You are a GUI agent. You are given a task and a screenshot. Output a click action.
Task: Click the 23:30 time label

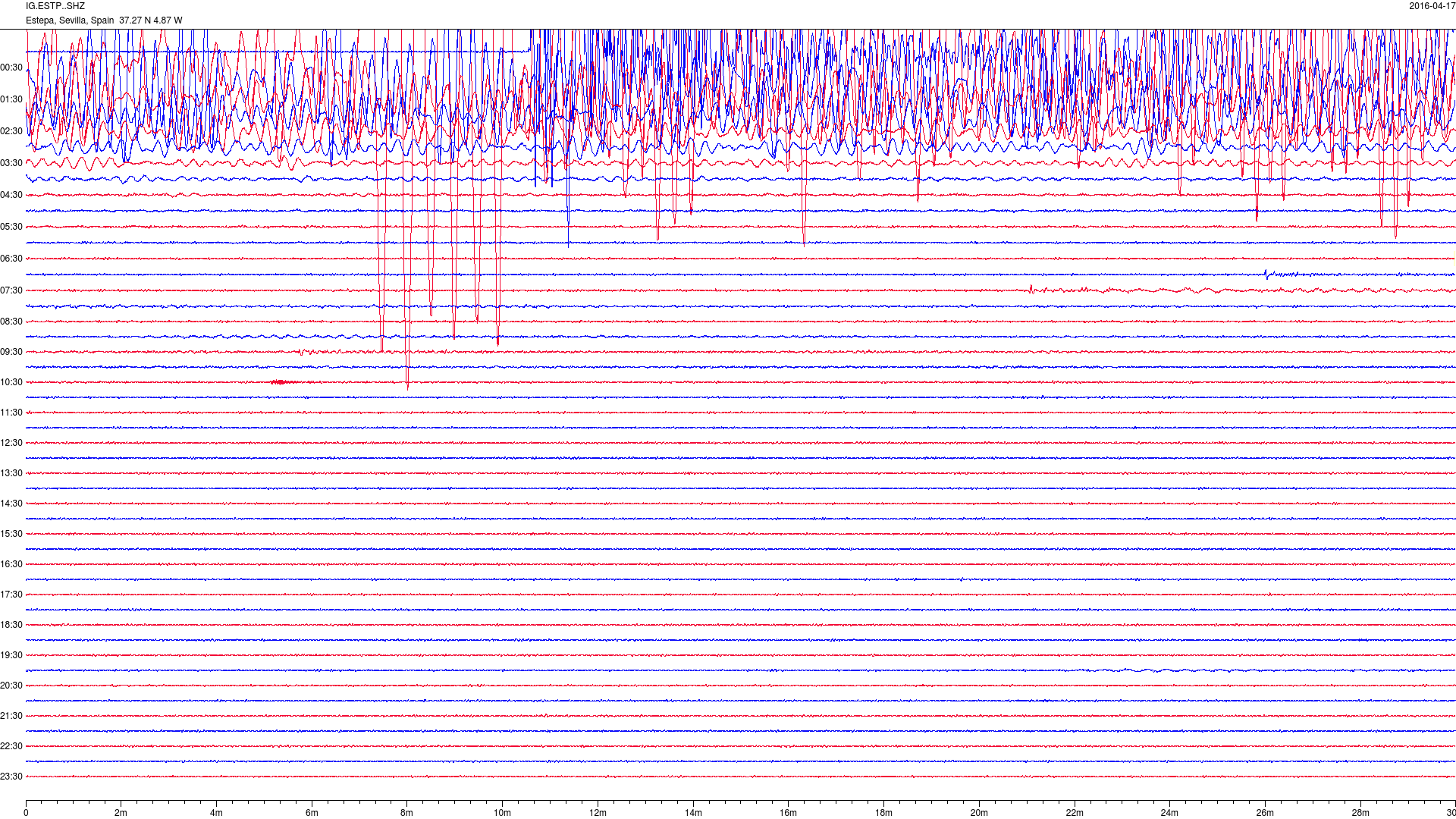coord(11,777)
